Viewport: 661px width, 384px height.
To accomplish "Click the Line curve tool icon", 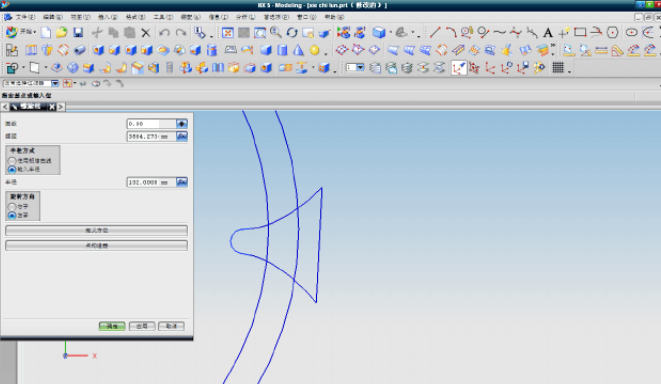I will point(435,32).
